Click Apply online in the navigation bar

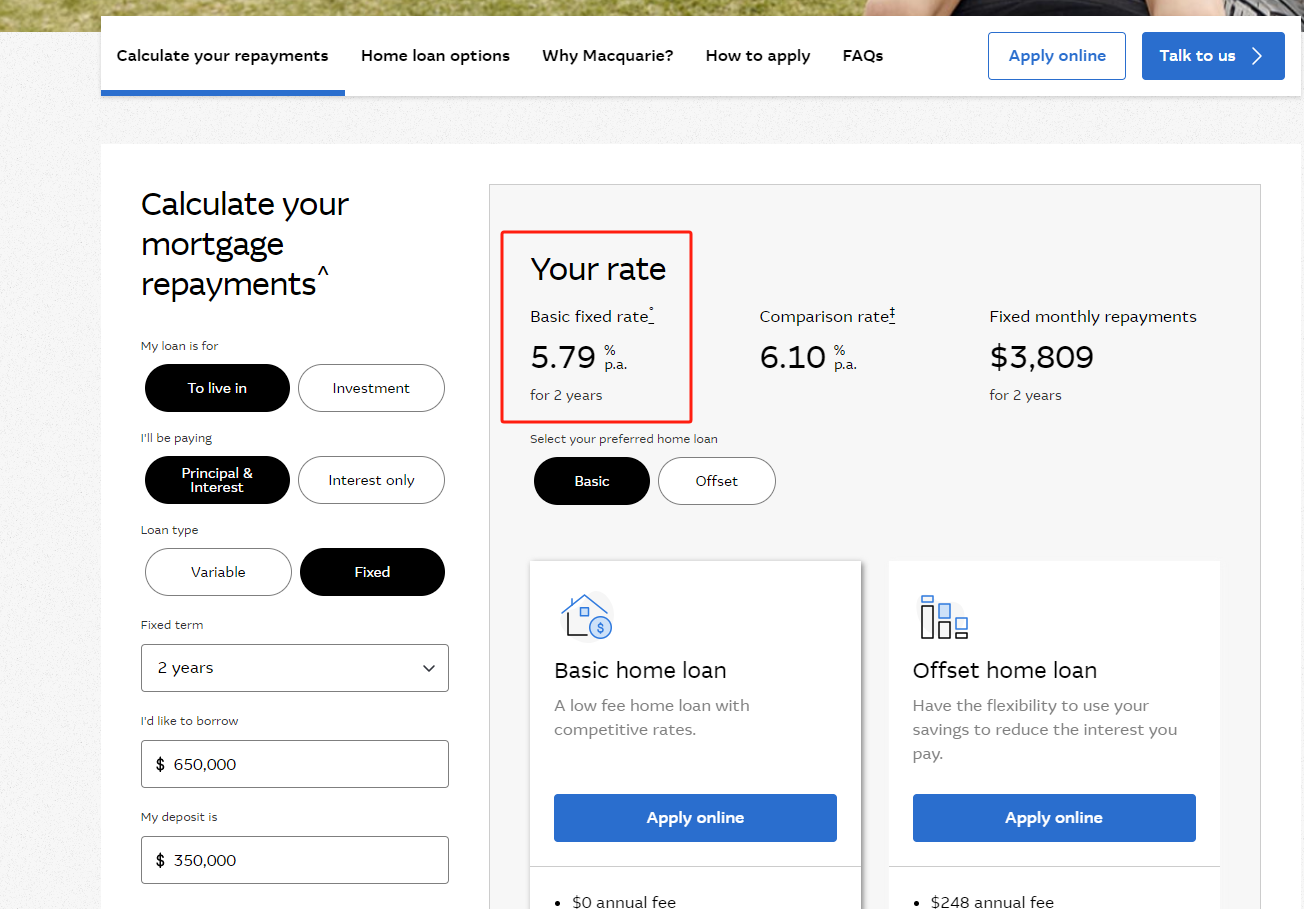1057,56
